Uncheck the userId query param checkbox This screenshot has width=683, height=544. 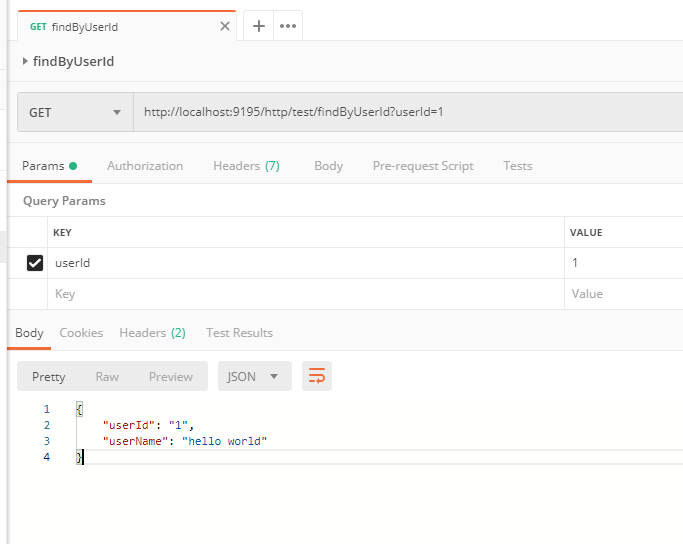35,263
